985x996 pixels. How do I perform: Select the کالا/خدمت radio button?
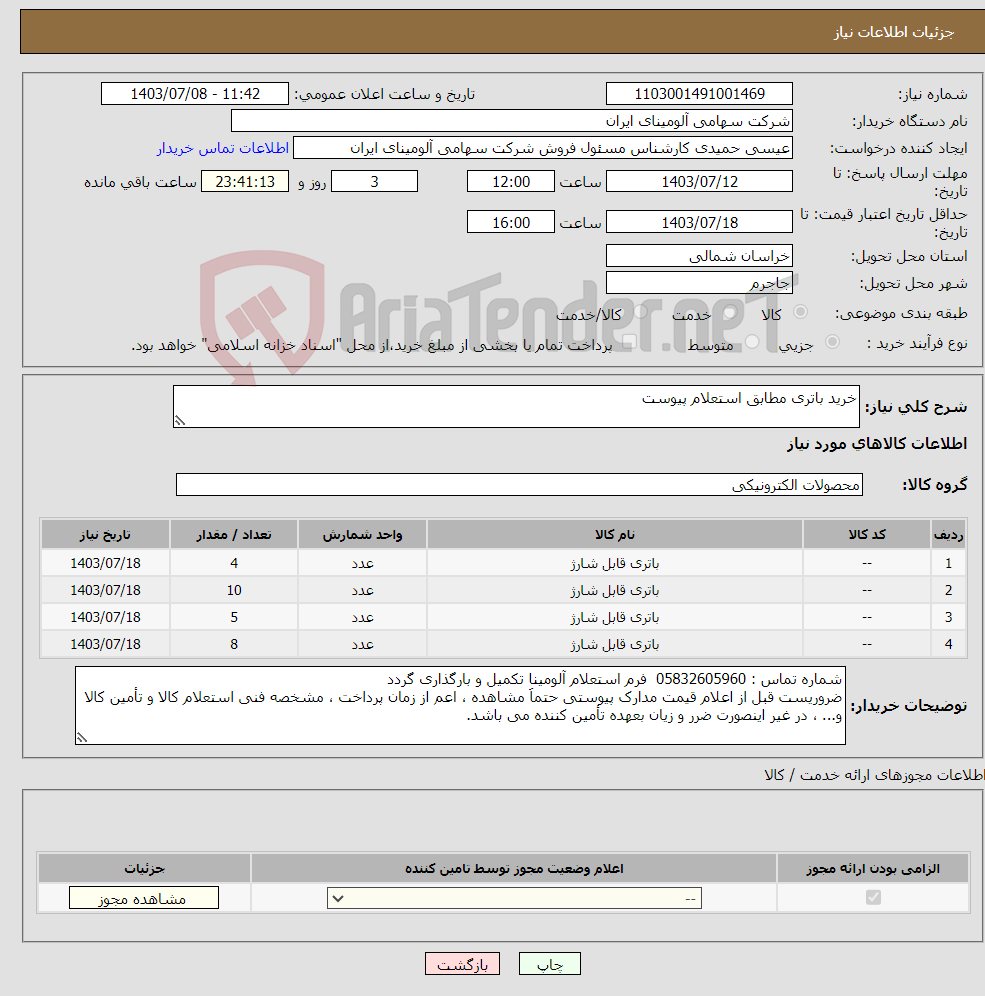tap(640, 312)
